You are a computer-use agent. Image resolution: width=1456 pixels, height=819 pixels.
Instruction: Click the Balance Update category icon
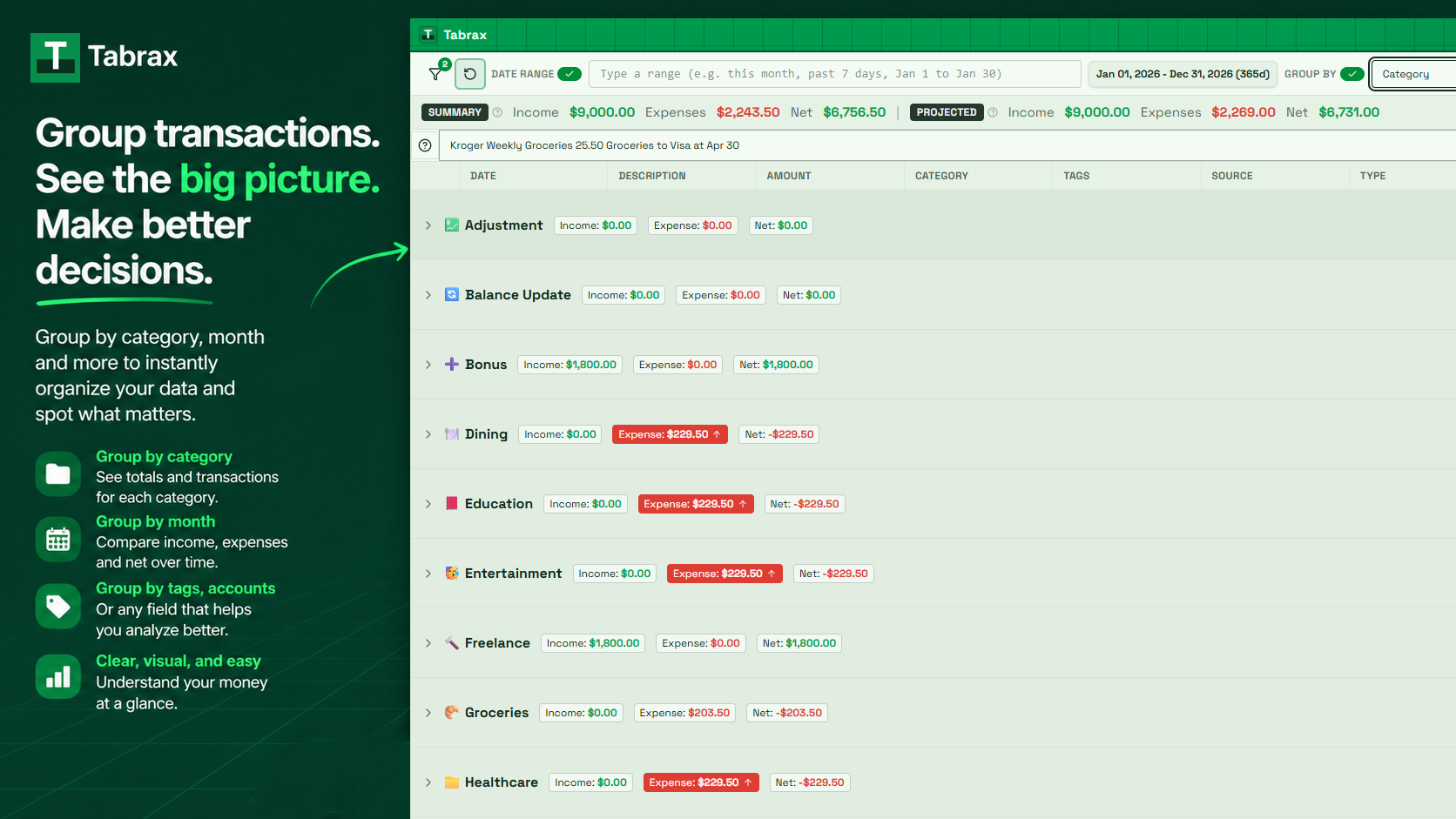(x=452, y=295)
